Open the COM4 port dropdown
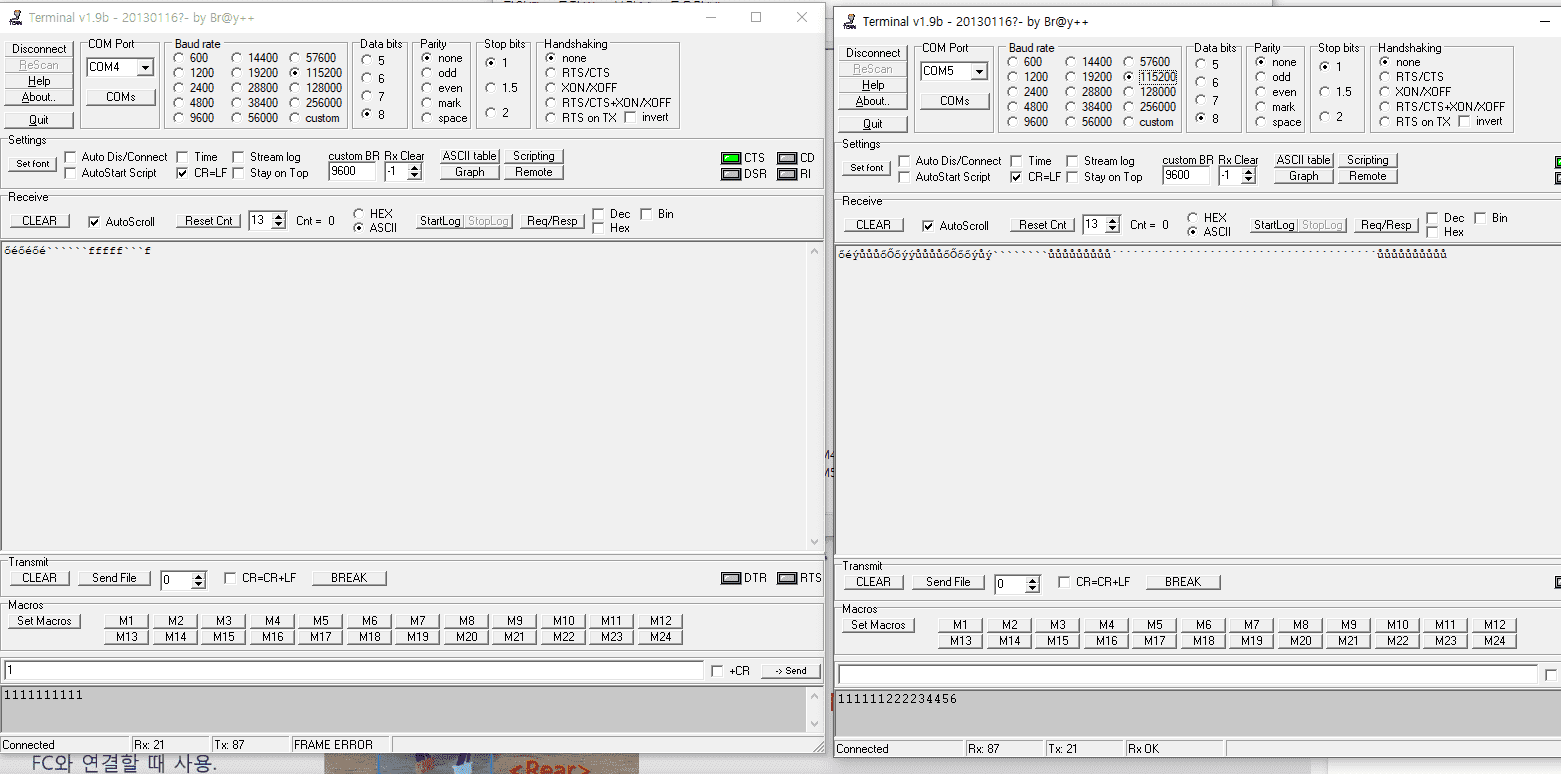The image size is (1561, 774). pos(145,68)
